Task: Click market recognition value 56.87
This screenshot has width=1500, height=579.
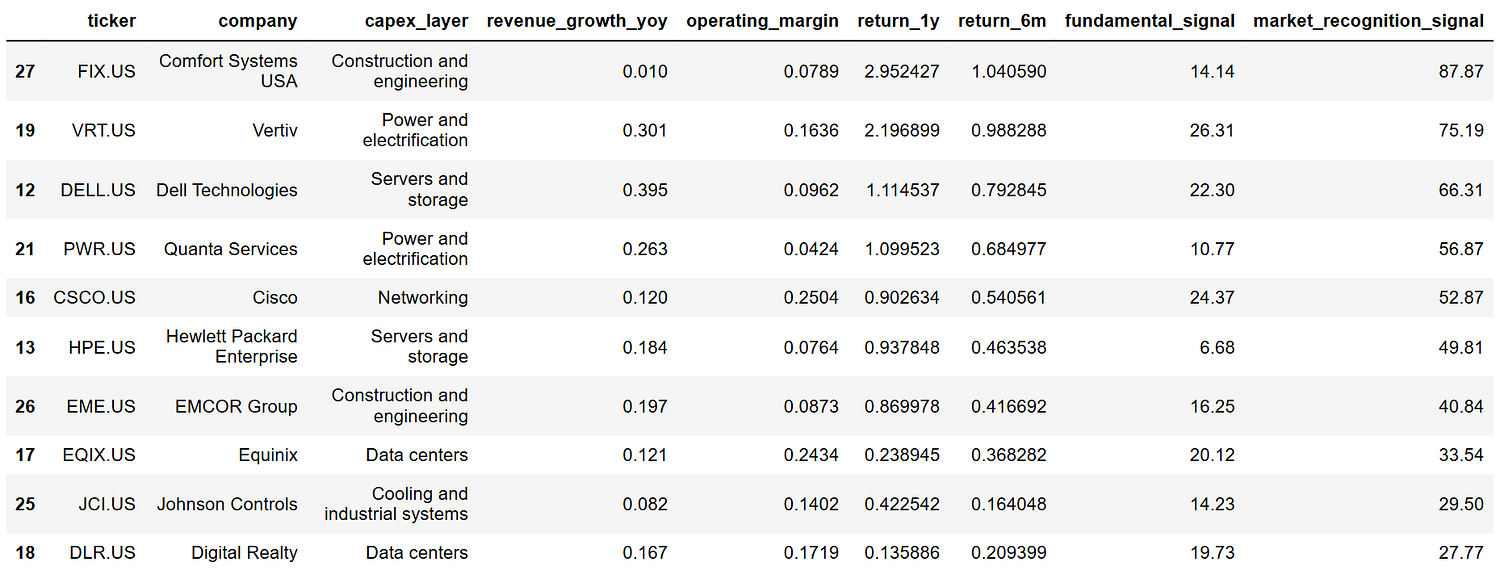Action: tap(1462, 249)
